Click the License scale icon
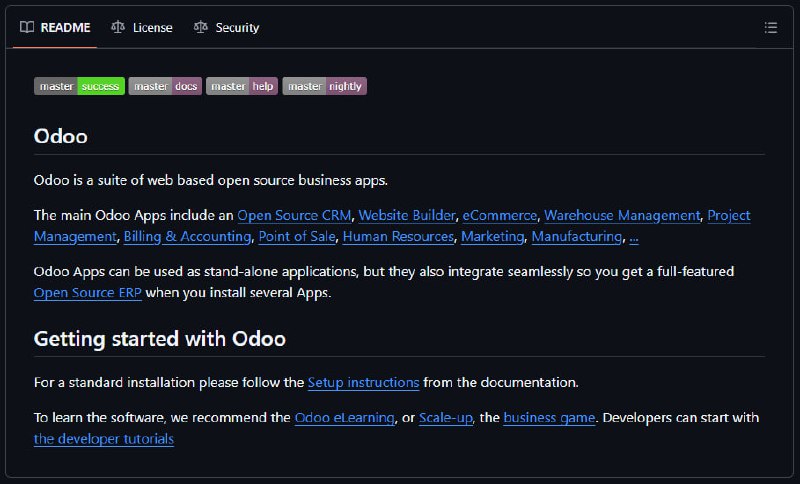 [118, 27]
